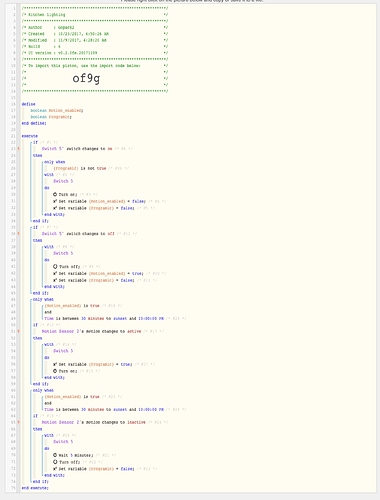Click the variable icon on line 42 Set variable
This screenshot has width=380, height=500.
[x=55, y=273]
